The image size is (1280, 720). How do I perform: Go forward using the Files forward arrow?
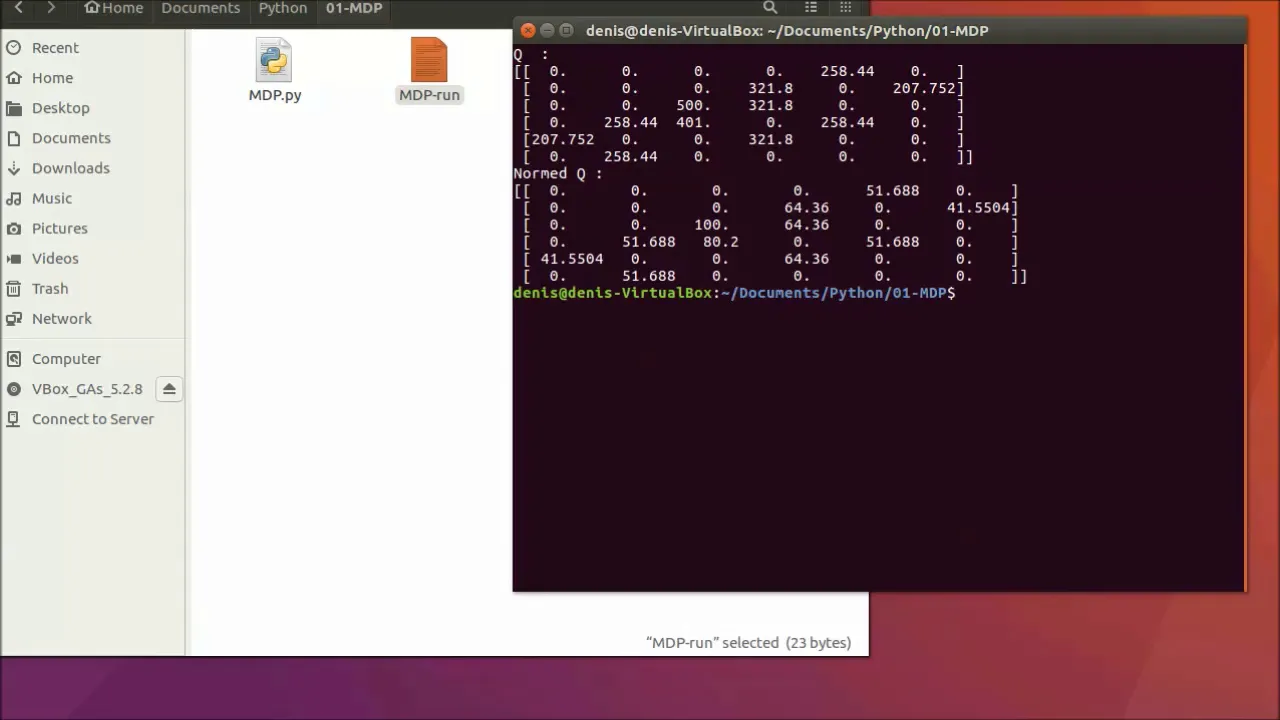(51, 8)
